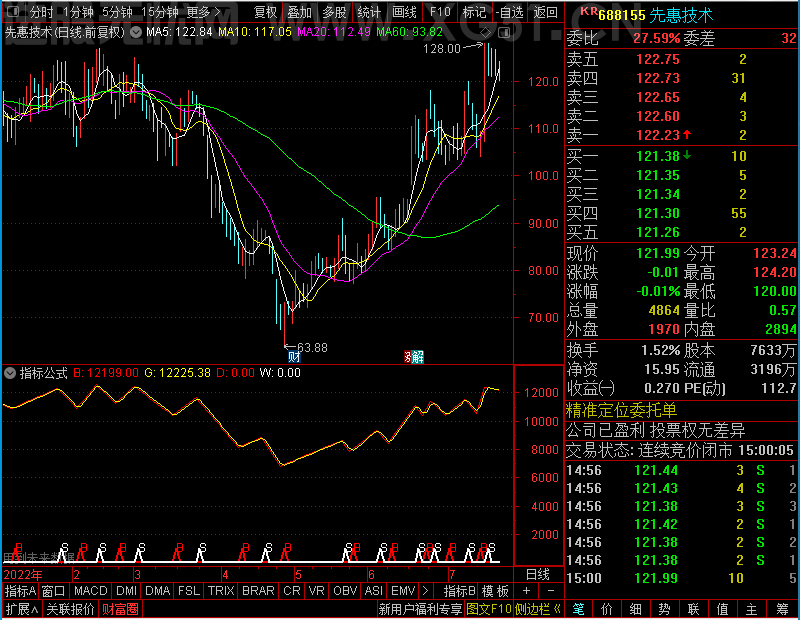Click the 买一 price 121.38
Image resolution: width=800 pixels, height=620 pixels.
pyautogui.click(x=658, y=156)
